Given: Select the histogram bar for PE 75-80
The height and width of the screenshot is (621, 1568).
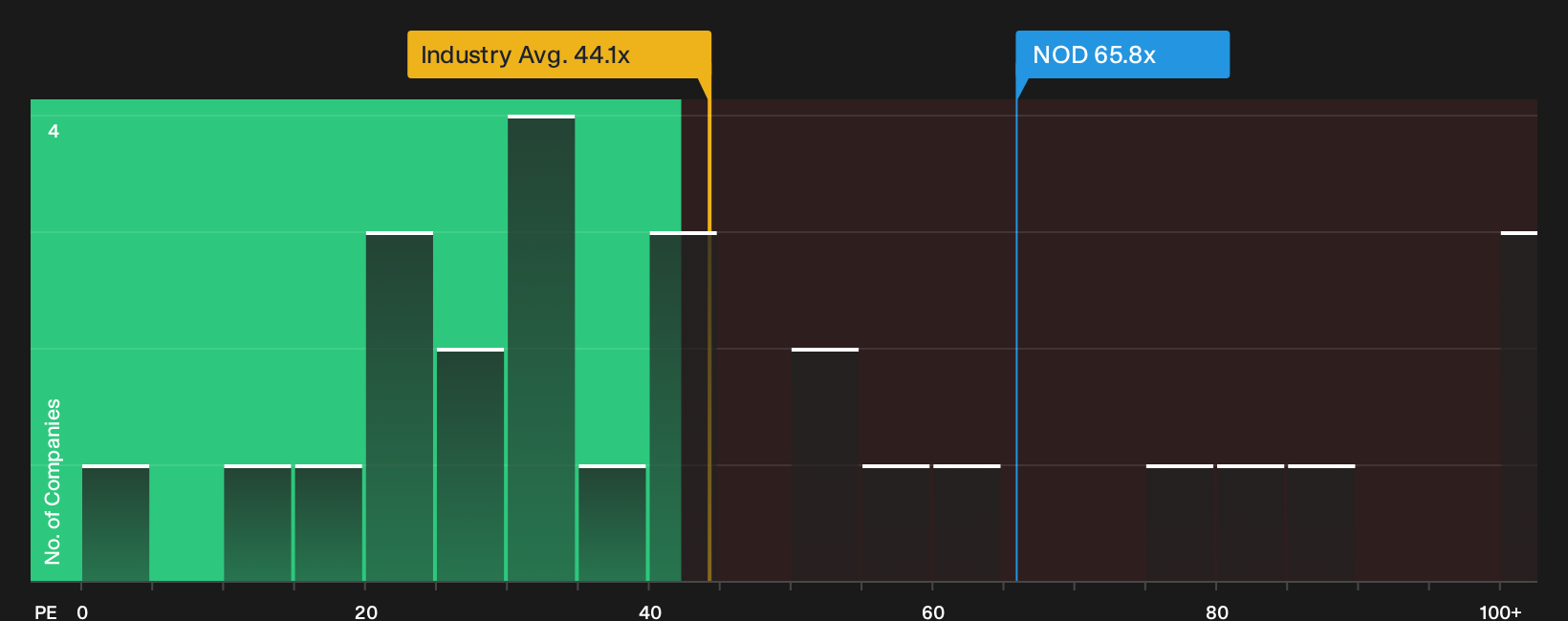Looking at the screenshot, I should click(x=1180, y=523).
